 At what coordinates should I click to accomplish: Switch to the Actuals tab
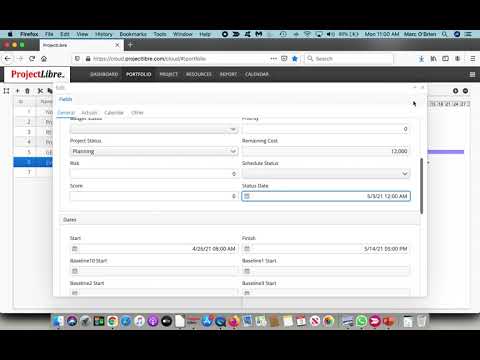coord(89,113)
